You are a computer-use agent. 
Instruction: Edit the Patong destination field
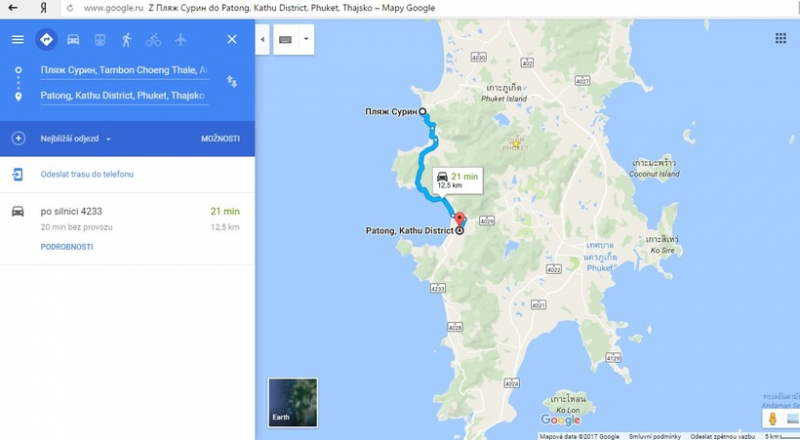[124, 96]
